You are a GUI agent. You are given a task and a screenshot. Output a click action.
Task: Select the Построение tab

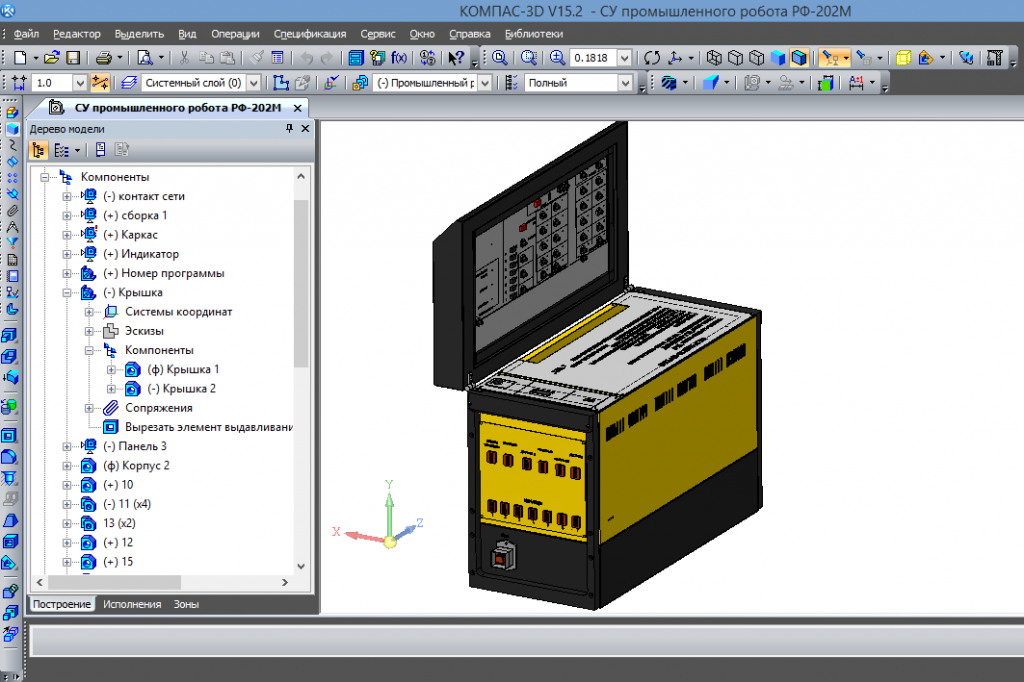tap(62, 604)
